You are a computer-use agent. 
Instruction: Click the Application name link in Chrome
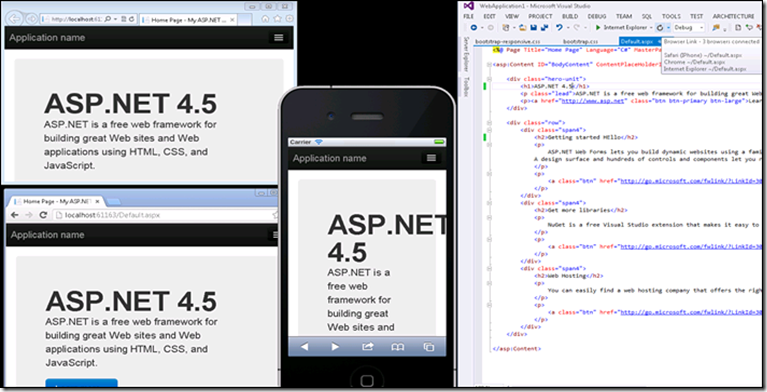47,235
